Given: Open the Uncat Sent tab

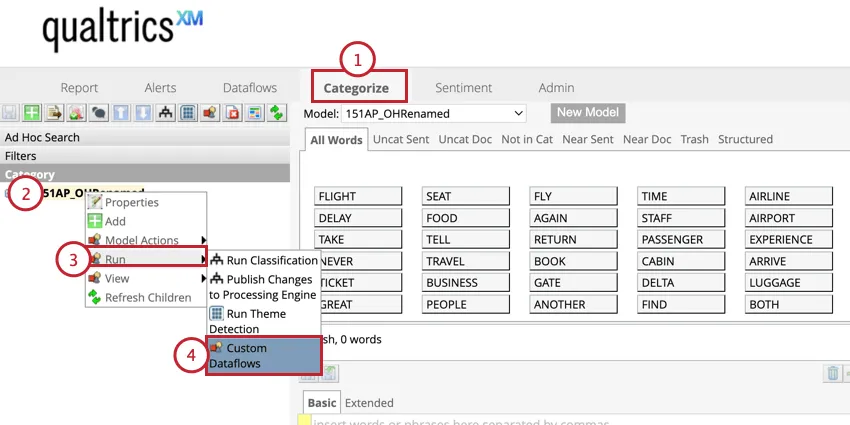Looking at the screenshot, I should 400,139.
